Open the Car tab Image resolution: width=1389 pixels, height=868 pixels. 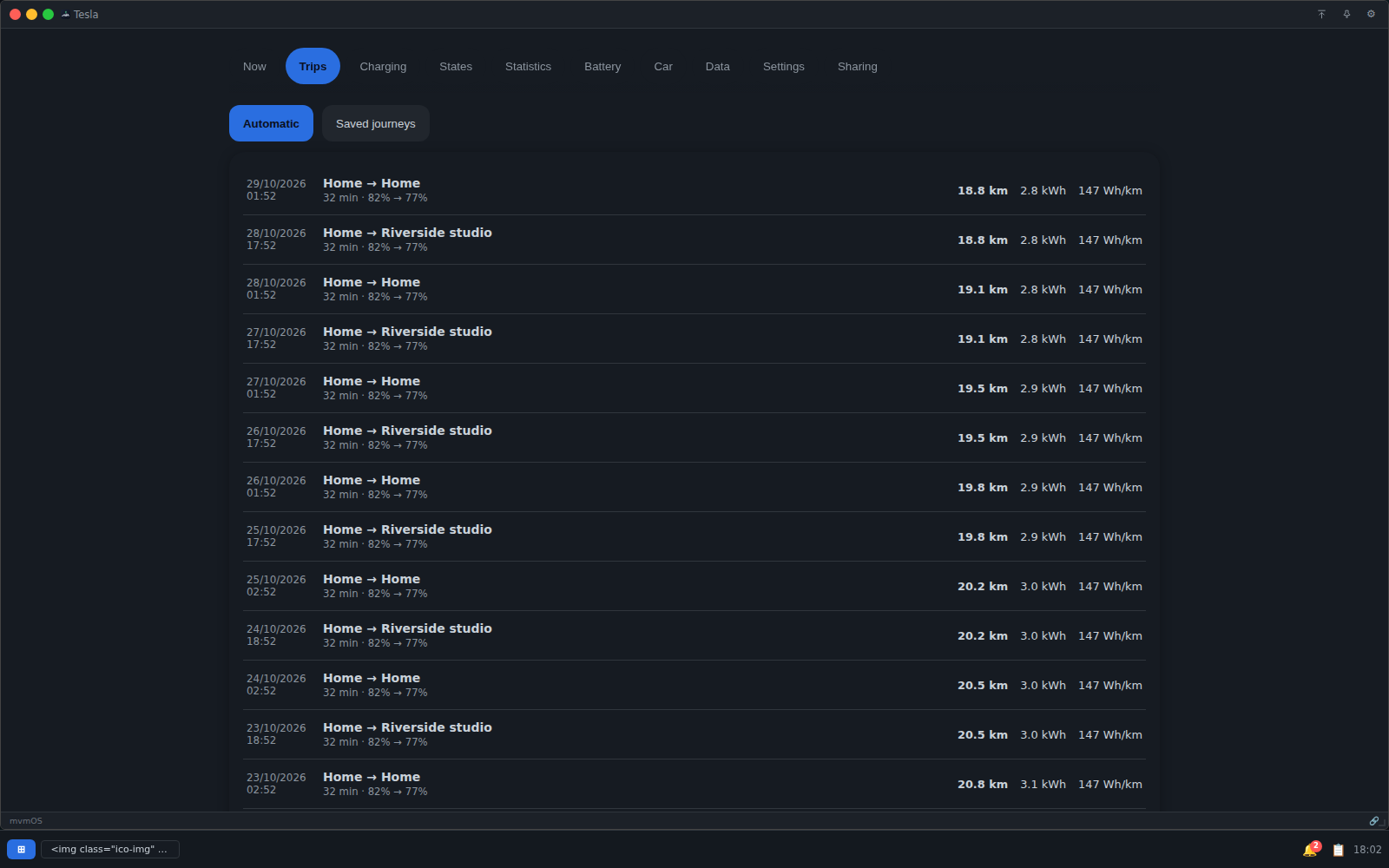663,66
